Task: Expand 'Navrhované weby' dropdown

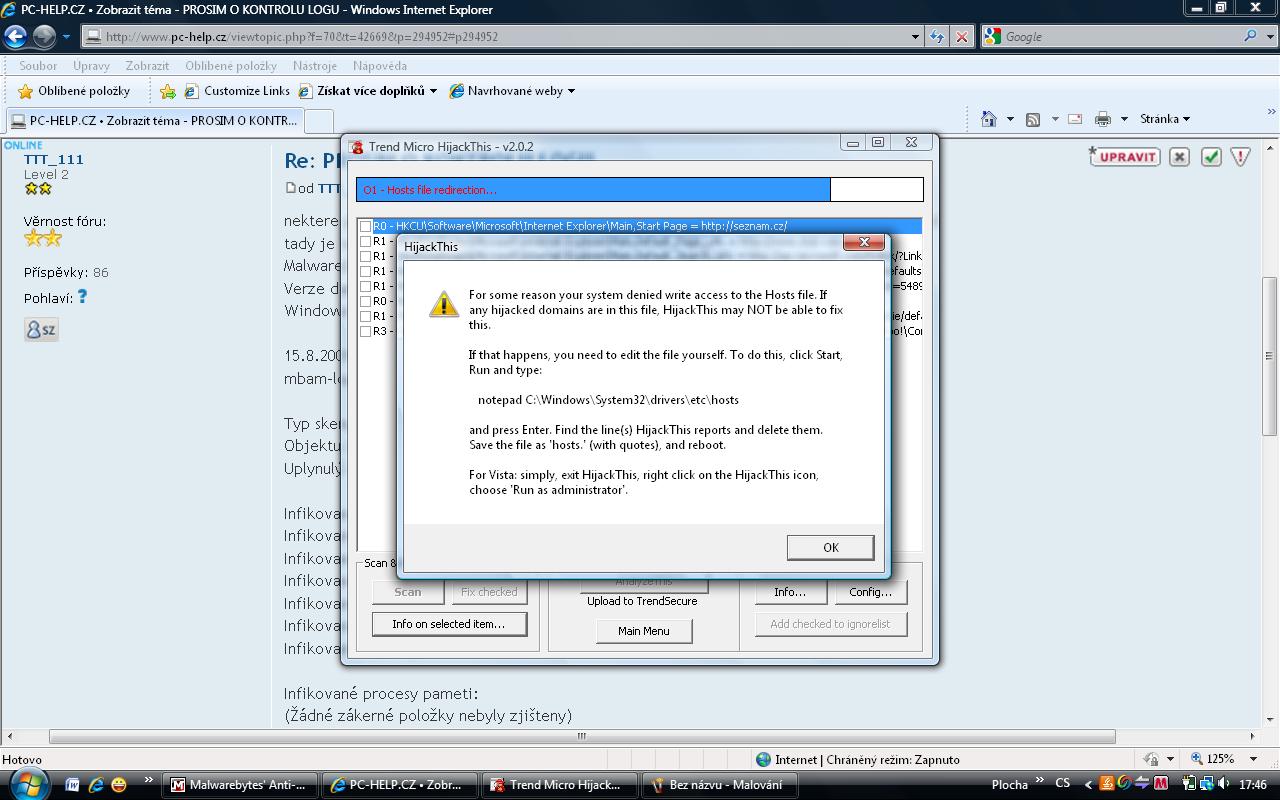Action: [x=571, y=91]
